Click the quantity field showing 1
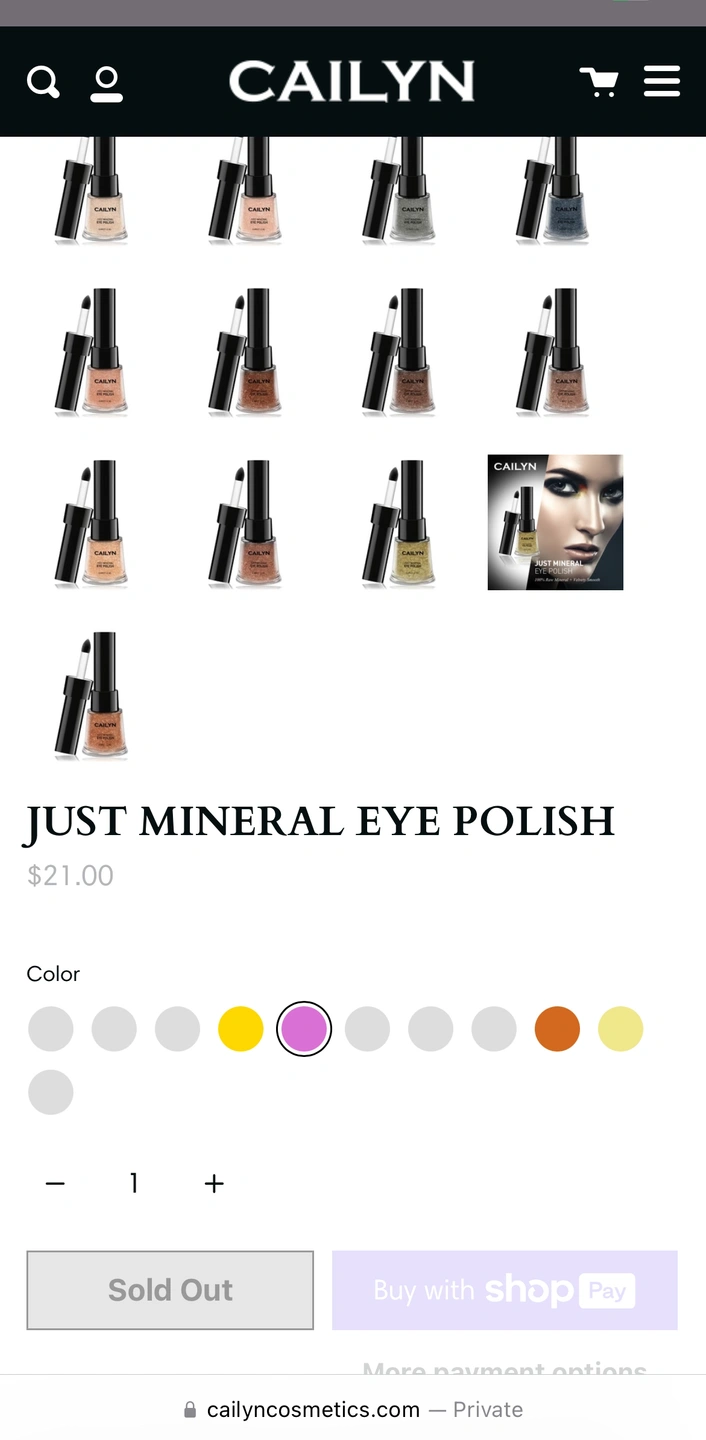706x1440 pixels. 134,1184
